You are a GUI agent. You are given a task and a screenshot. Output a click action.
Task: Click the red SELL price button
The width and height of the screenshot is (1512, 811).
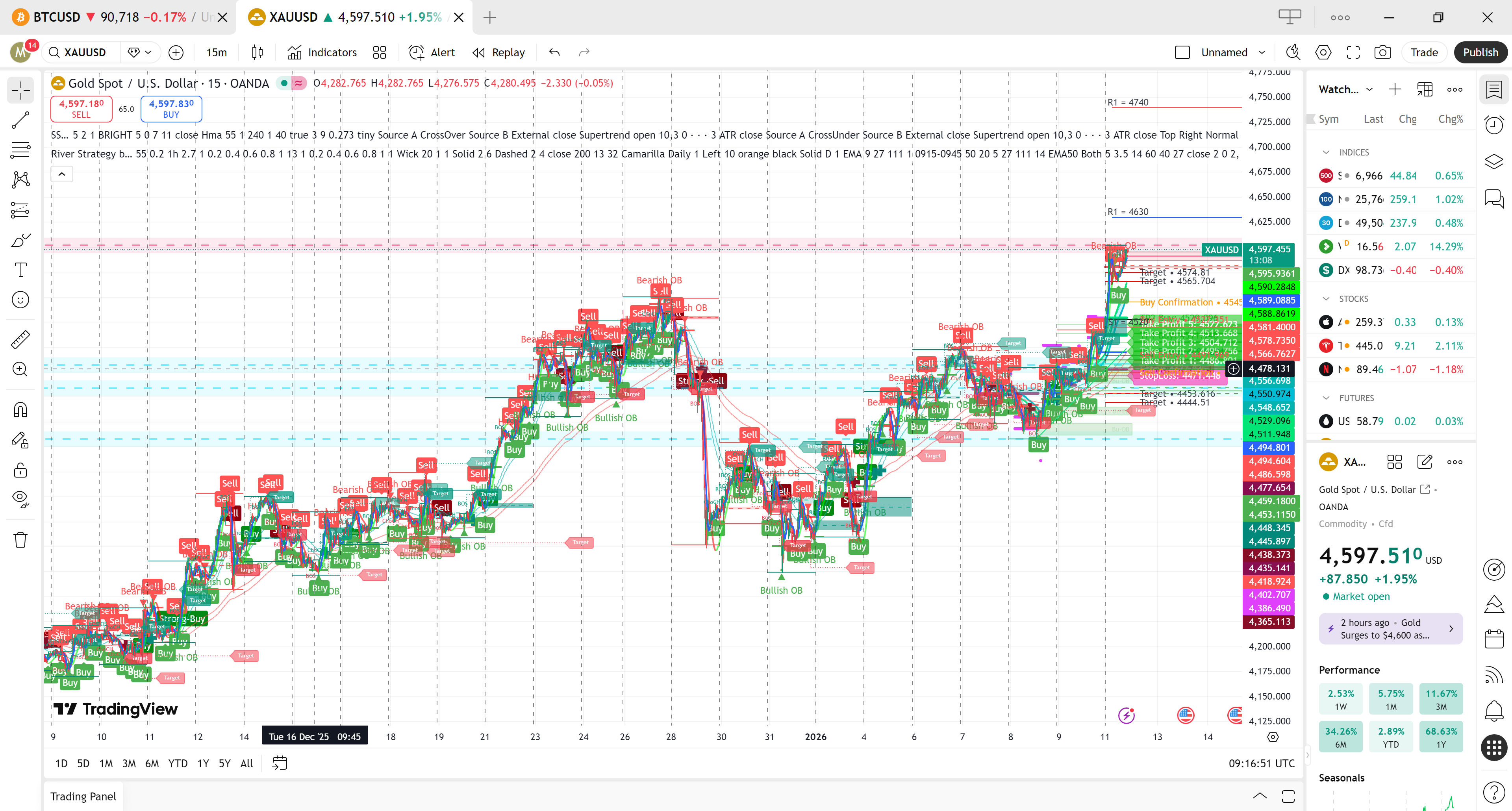(x=81, y=109)
